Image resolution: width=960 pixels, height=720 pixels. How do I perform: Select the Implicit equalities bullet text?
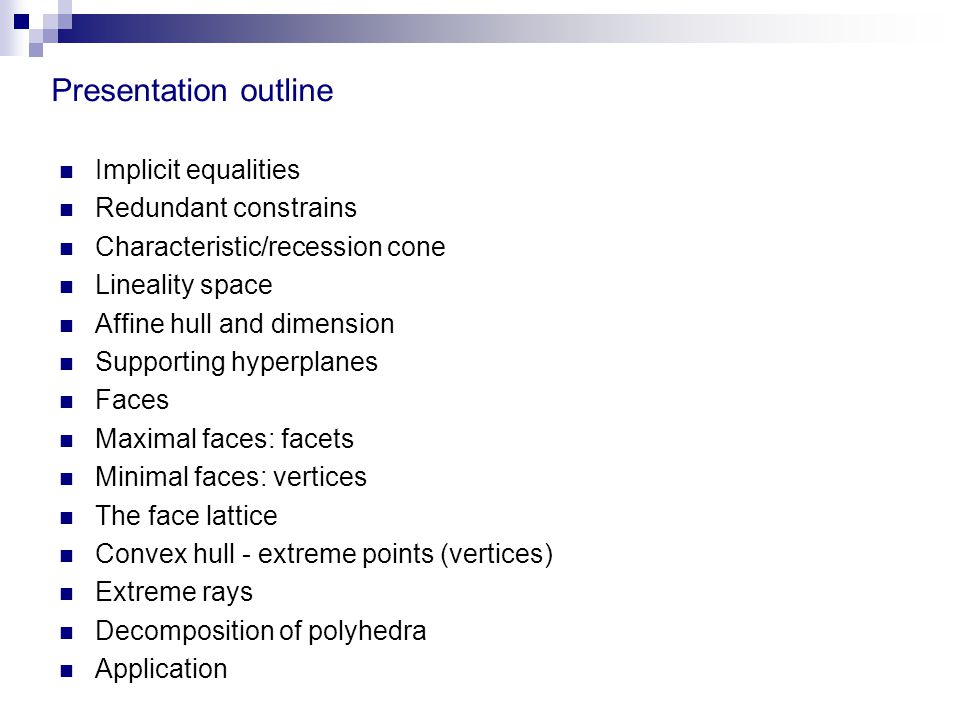[x=197, y=170]
